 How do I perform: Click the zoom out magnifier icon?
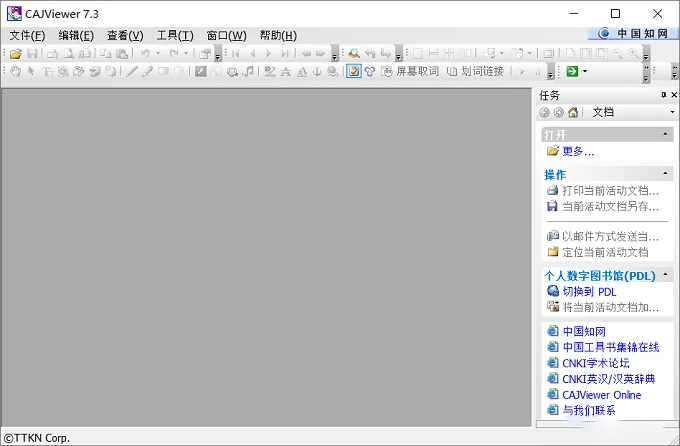[618, 54]
